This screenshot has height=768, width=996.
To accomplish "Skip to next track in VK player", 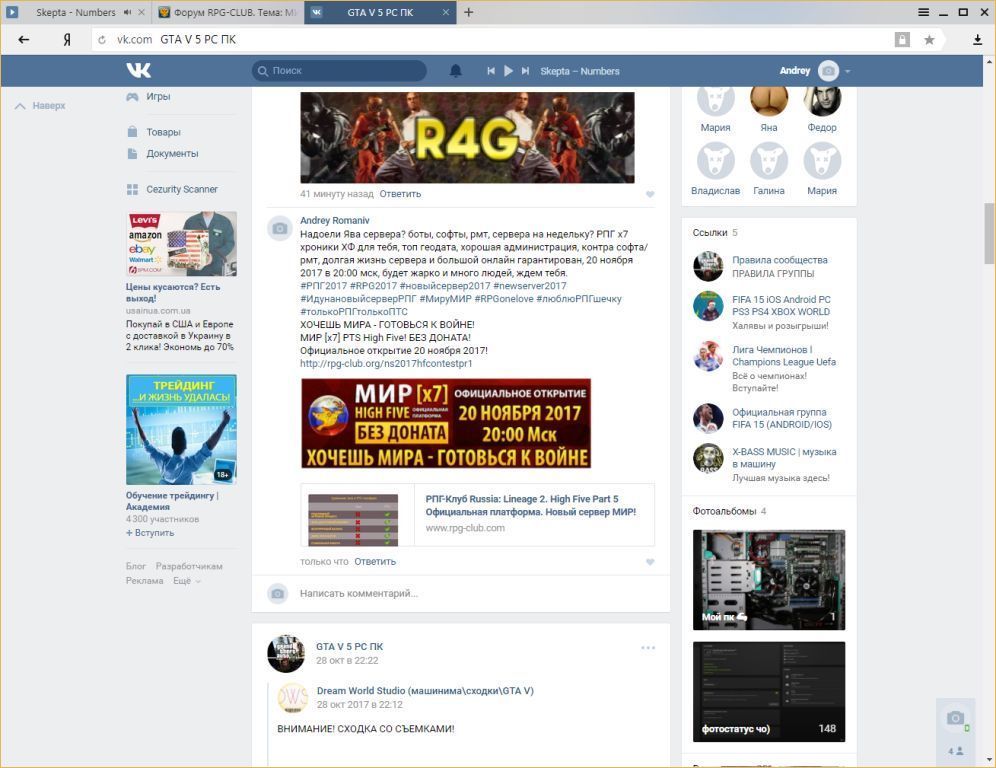I will click(x=525, y=71).
